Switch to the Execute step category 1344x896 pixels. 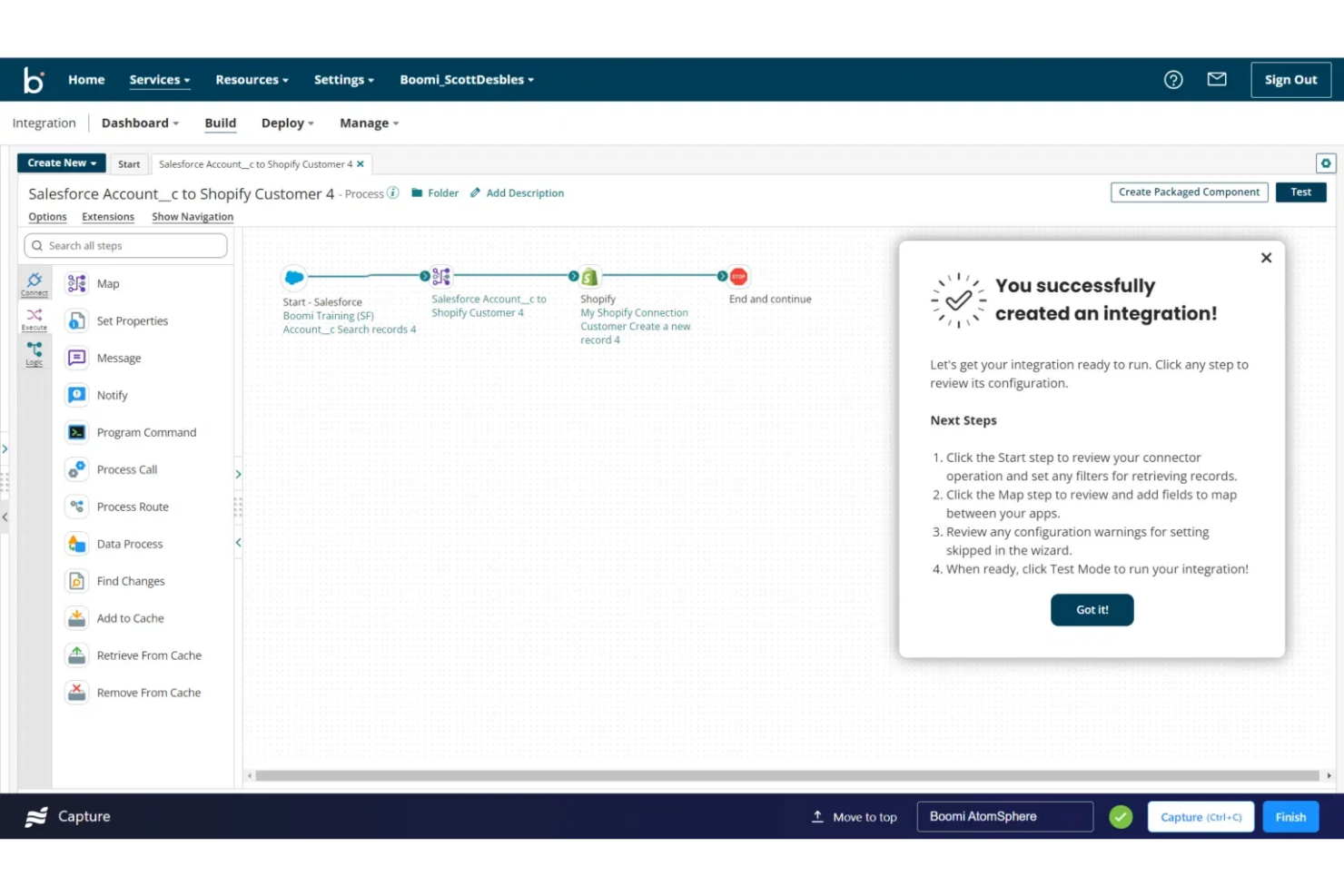click(x=34, y=317)
